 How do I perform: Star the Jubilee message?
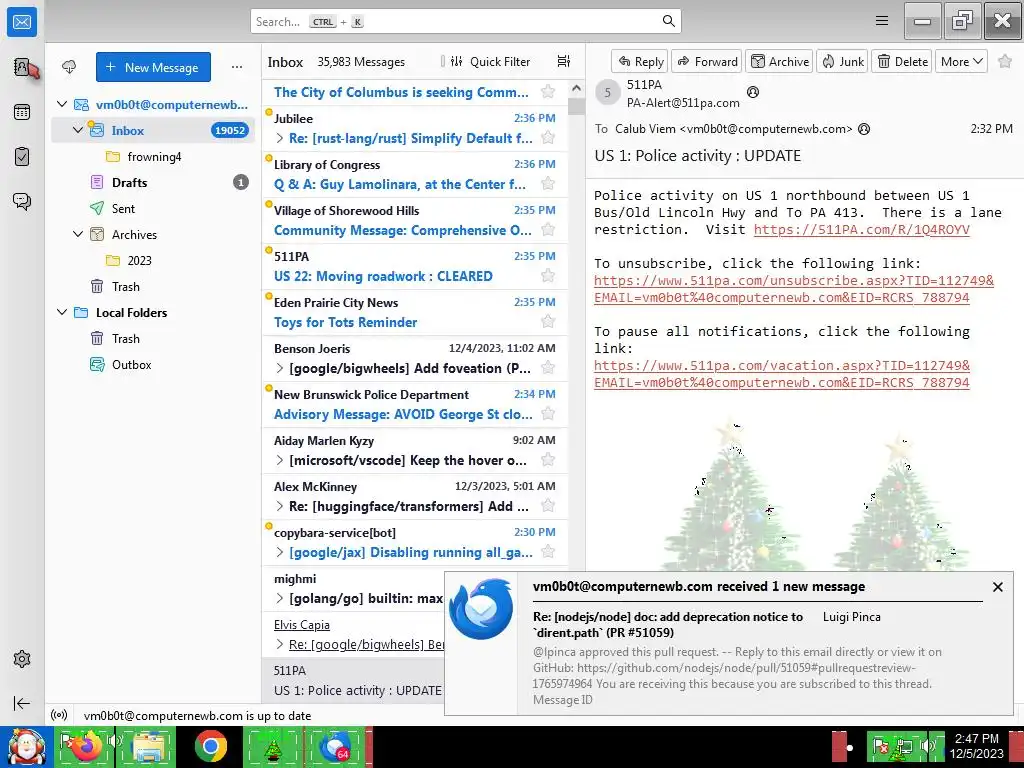(x=548, y=138)
